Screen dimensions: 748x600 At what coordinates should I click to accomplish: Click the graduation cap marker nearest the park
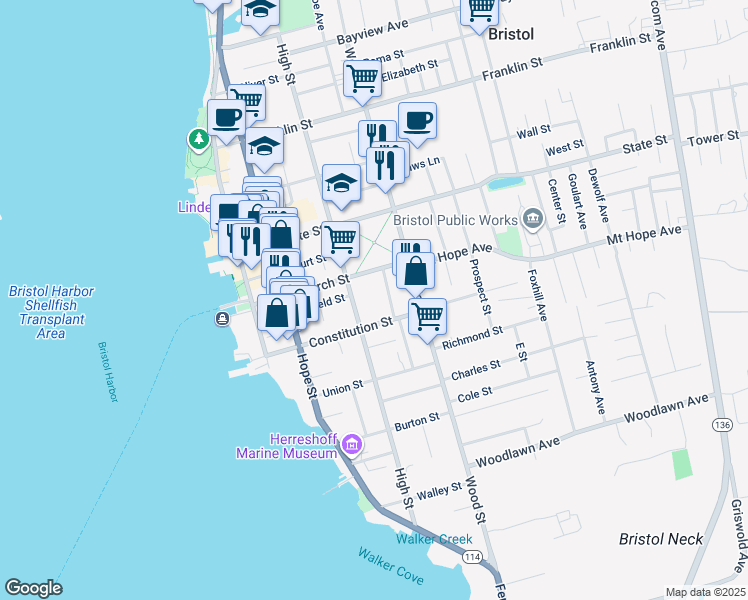265,146
